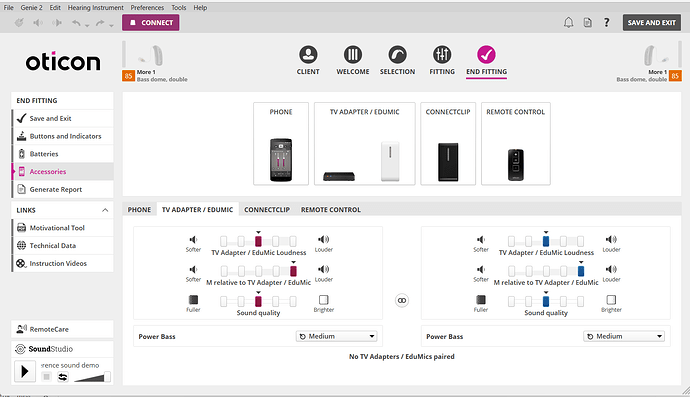Click the left Sound quality Brighter icon
Screen dimensions: 690x397
pyautogui.click(x=323, y=300)
